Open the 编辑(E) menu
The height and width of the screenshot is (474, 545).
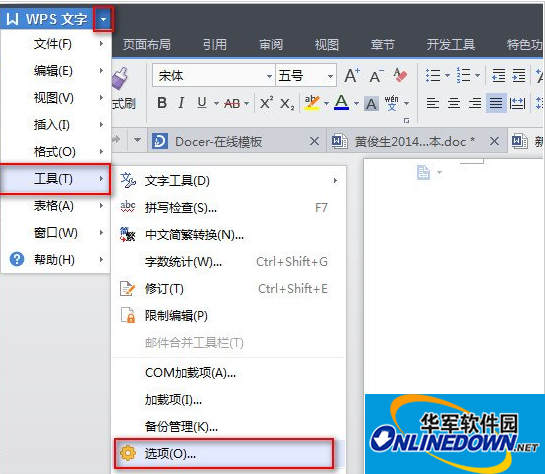(x=56, y=71)
